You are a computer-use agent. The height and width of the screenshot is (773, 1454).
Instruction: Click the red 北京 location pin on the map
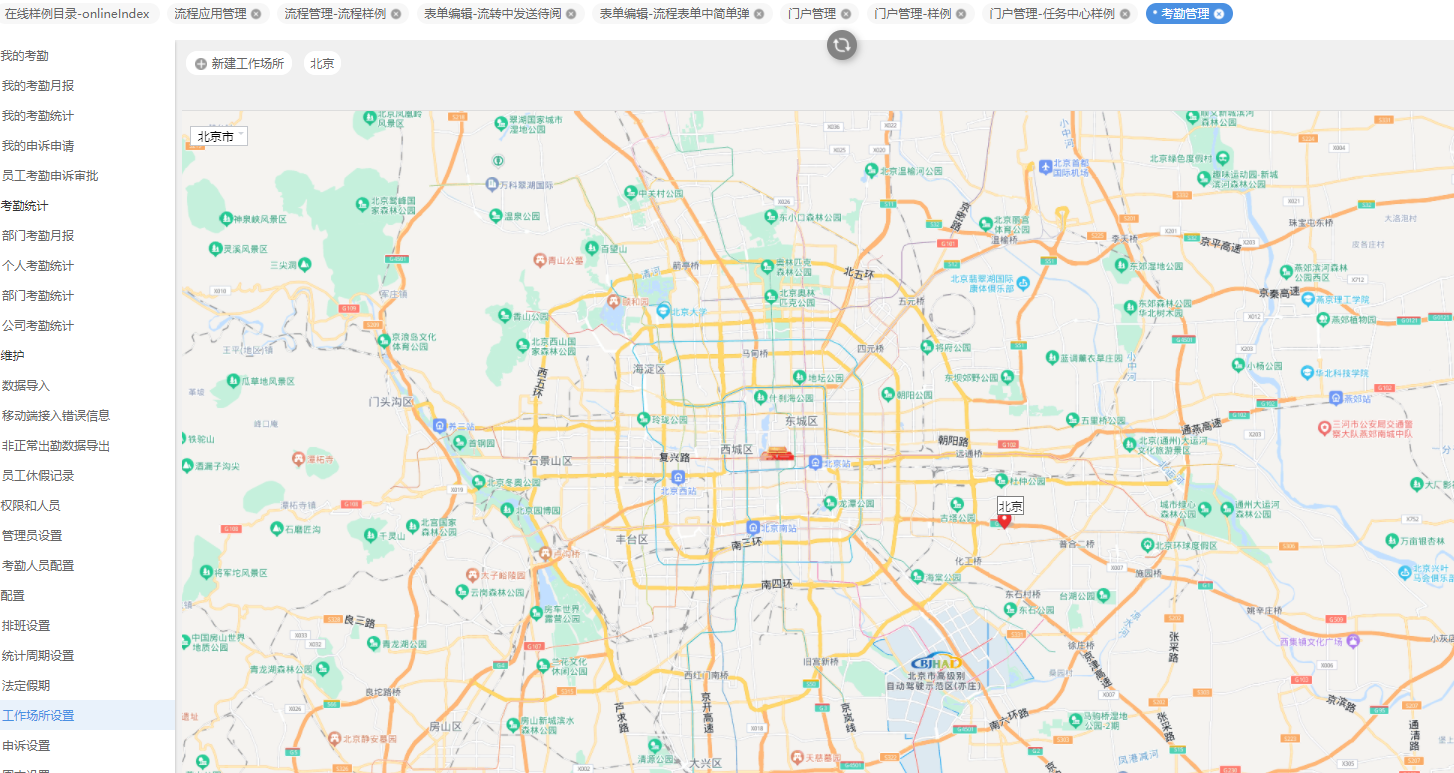(x=1005, y=521)
